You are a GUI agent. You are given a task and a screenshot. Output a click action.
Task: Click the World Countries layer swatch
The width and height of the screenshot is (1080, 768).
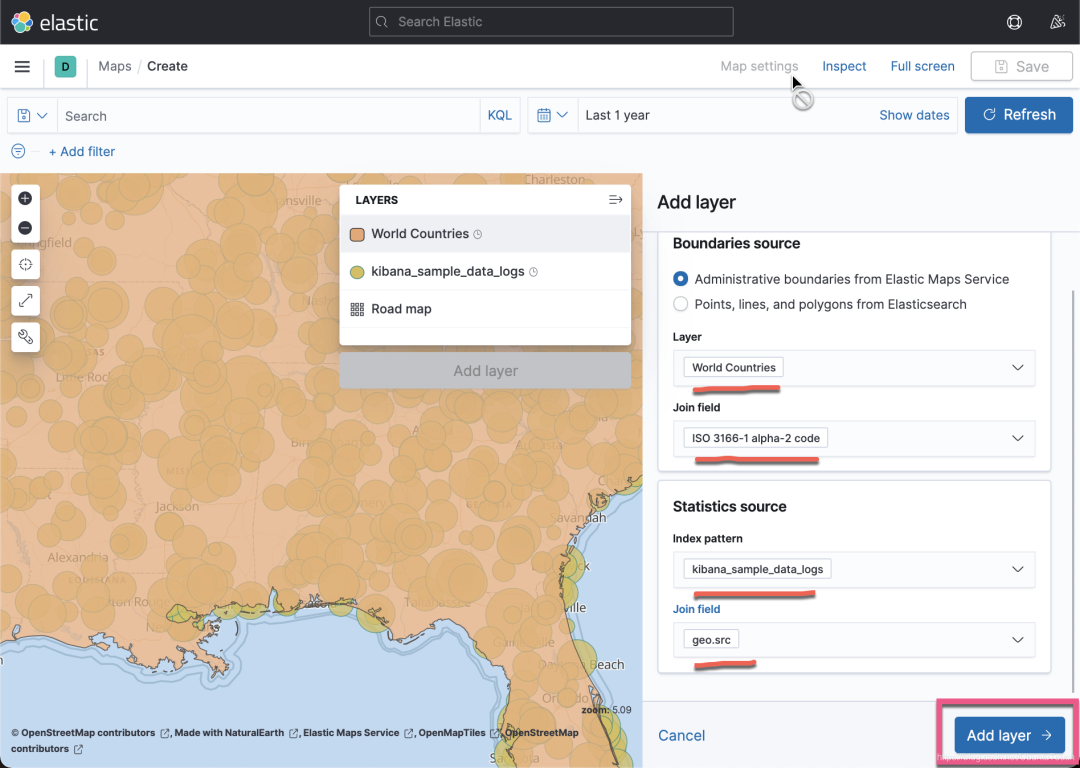357,234
